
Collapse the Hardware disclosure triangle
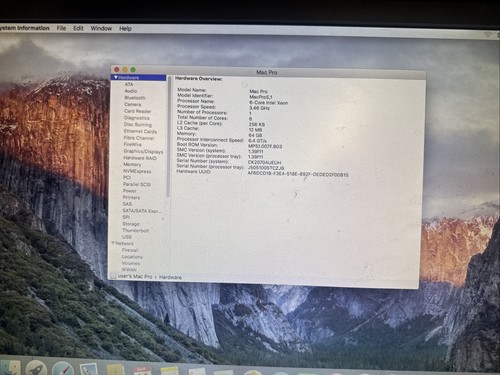pos(116,77)
